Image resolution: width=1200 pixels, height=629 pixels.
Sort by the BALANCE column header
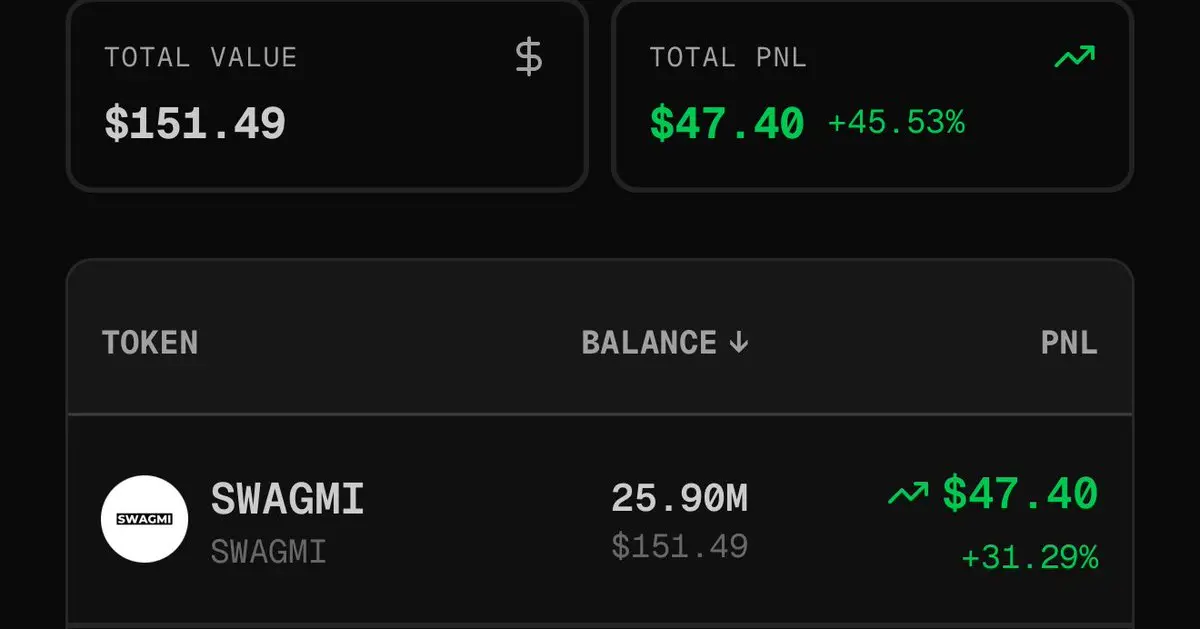click(x=665, y=343)
